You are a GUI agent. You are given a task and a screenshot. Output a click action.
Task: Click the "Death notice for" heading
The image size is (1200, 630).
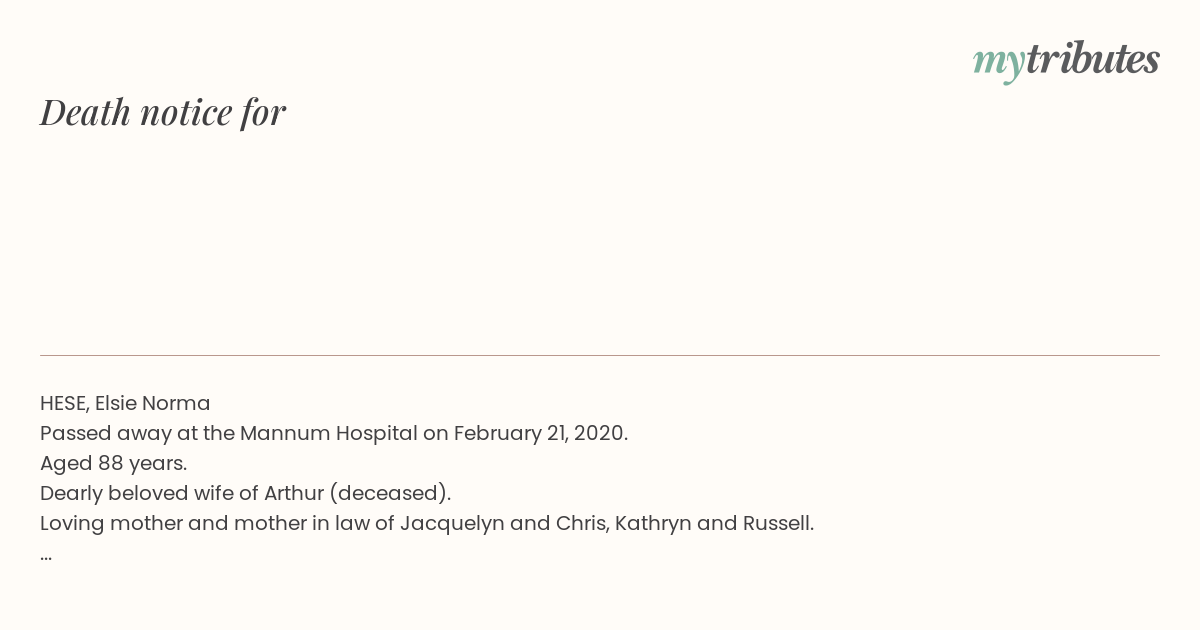[163, 112]
